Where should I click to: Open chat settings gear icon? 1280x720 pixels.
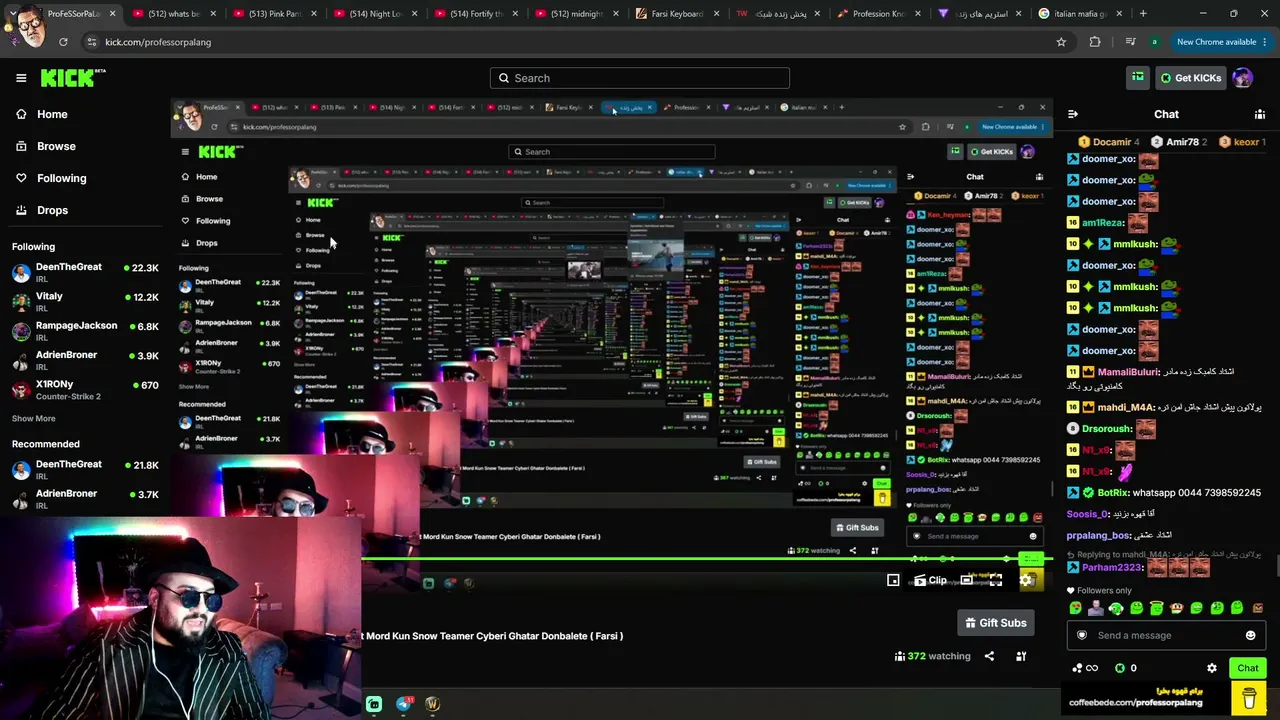pos(1212,668)
